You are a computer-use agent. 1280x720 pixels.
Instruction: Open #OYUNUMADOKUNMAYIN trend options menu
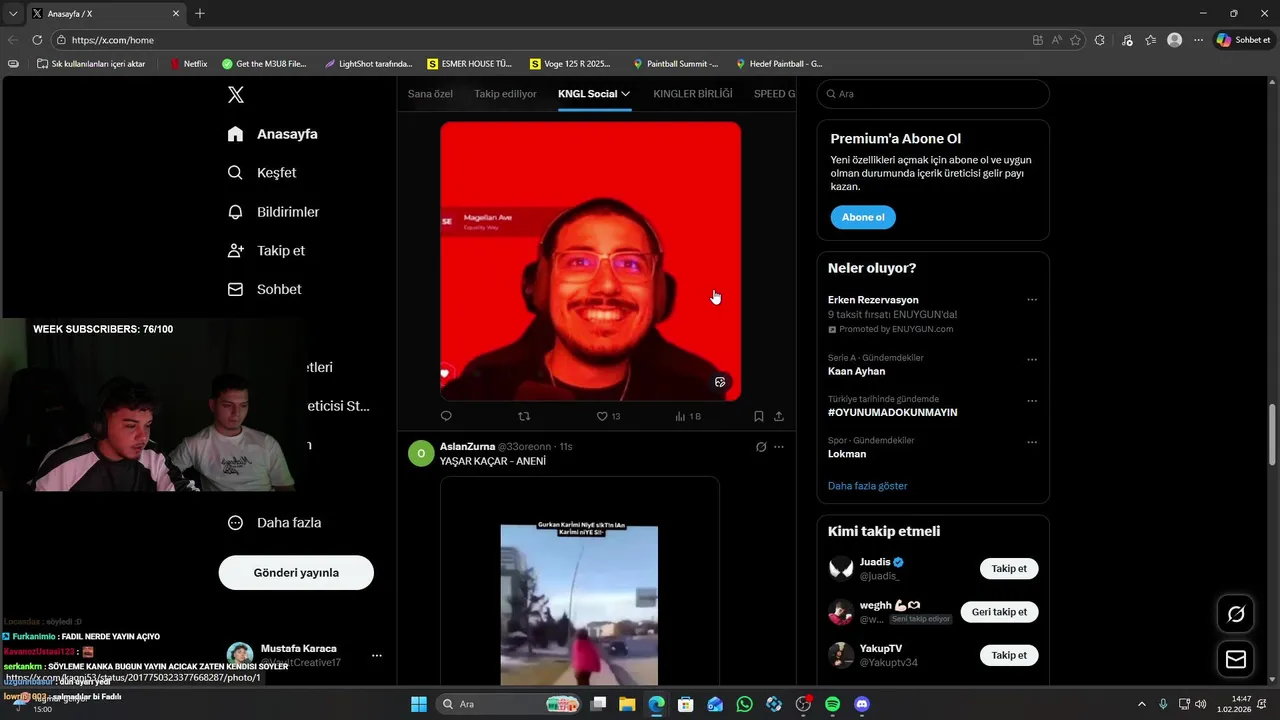(1032, 400)
